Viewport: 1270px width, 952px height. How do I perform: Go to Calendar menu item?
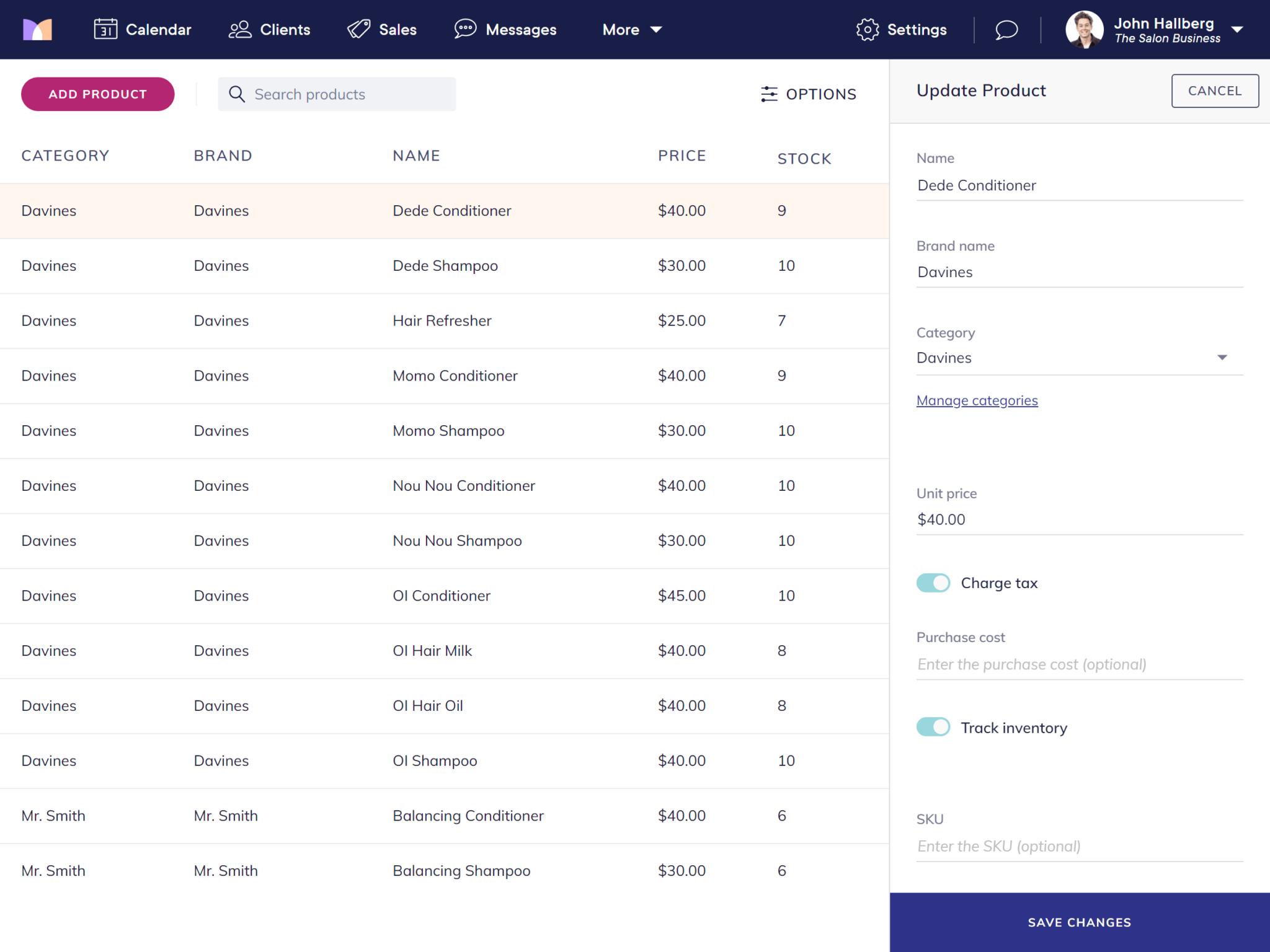coord(143,29)
